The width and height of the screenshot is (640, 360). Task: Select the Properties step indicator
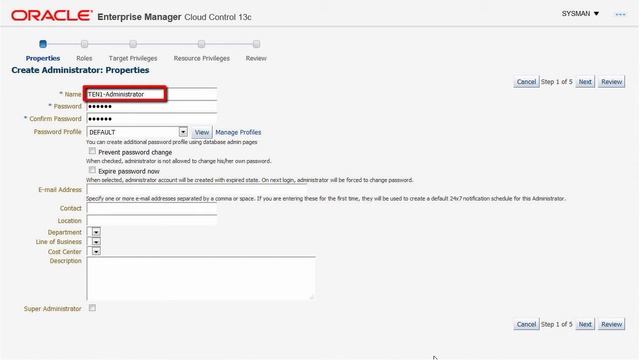(x=43, y=44)
